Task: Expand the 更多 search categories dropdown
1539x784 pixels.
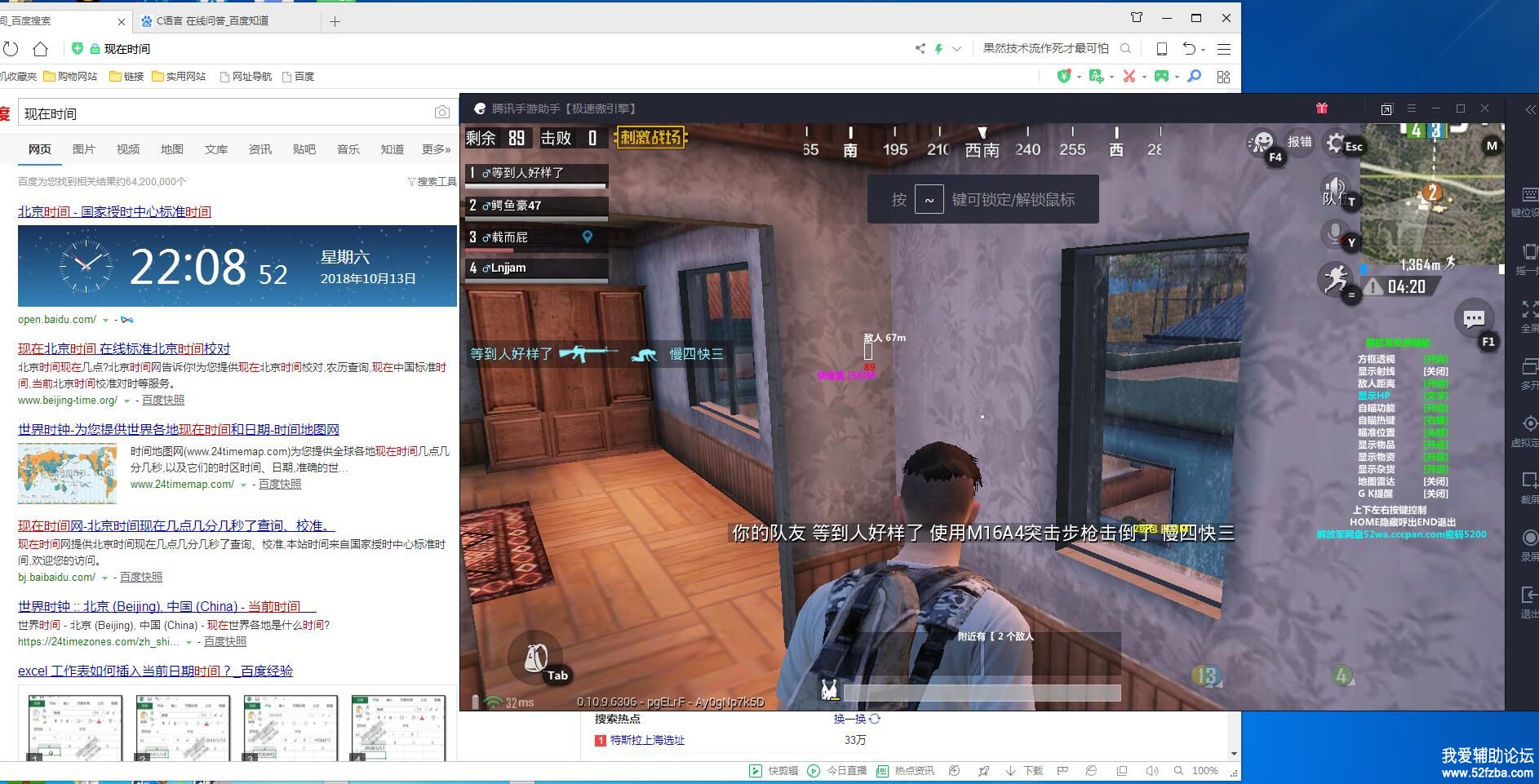Action: tap(436, 149)
